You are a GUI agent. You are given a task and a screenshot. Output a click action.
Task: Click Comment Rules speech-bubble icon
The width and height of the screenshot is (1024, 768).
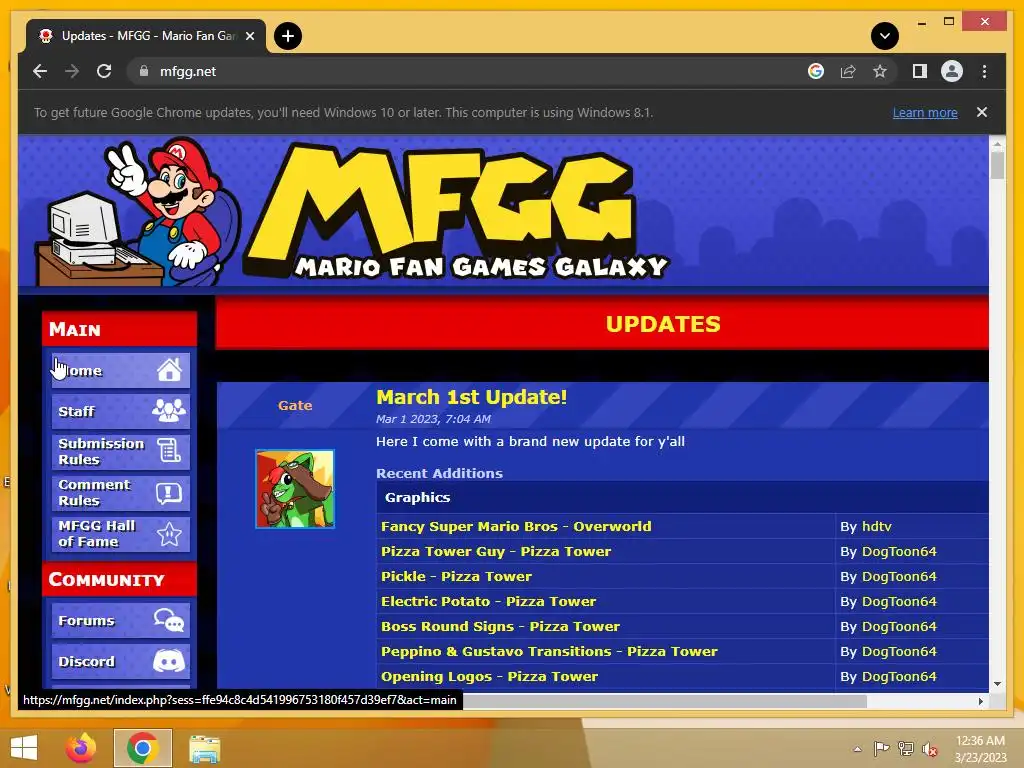(169, 492)
